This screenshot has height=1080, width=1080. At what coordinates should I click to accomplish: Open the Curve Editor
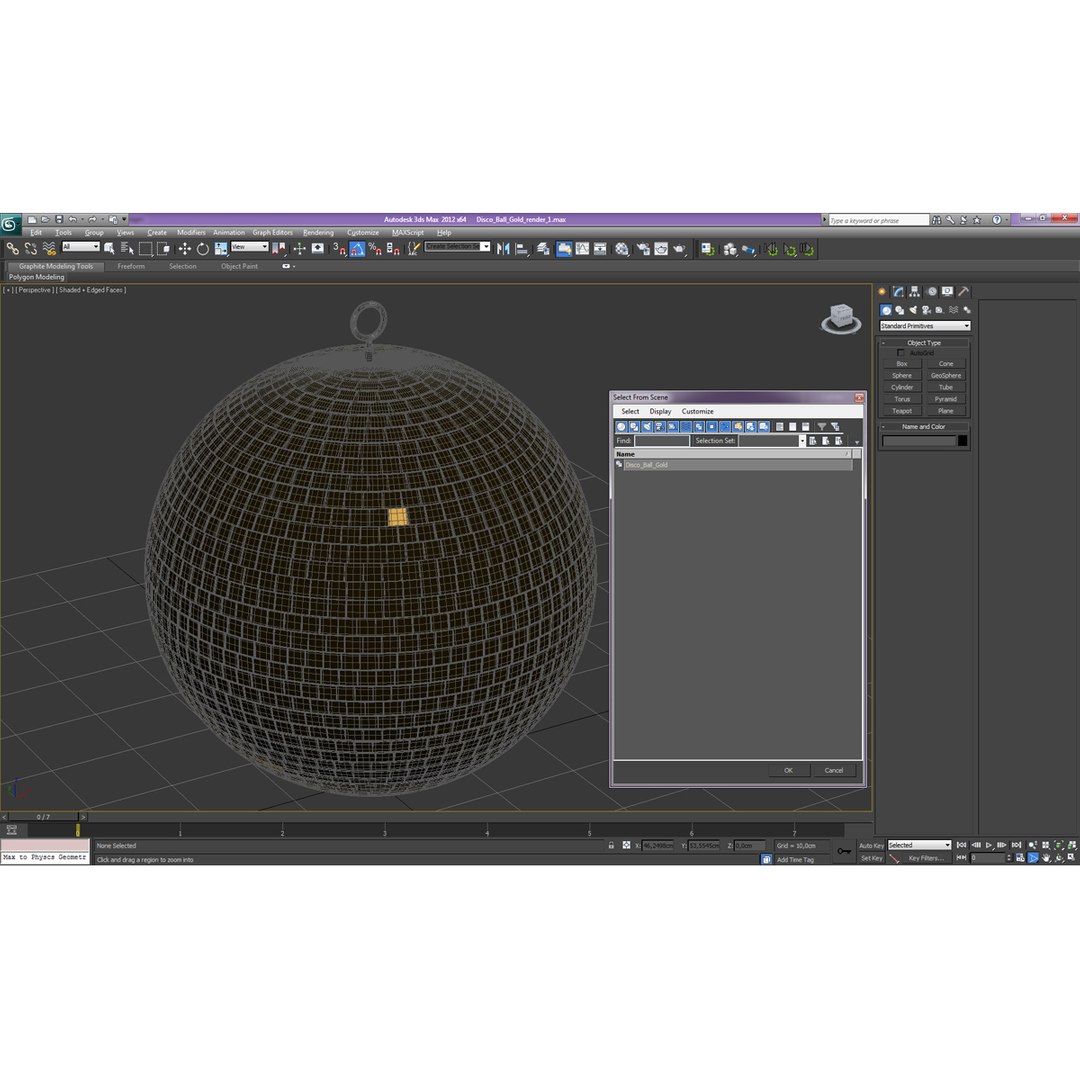(583, 249)
